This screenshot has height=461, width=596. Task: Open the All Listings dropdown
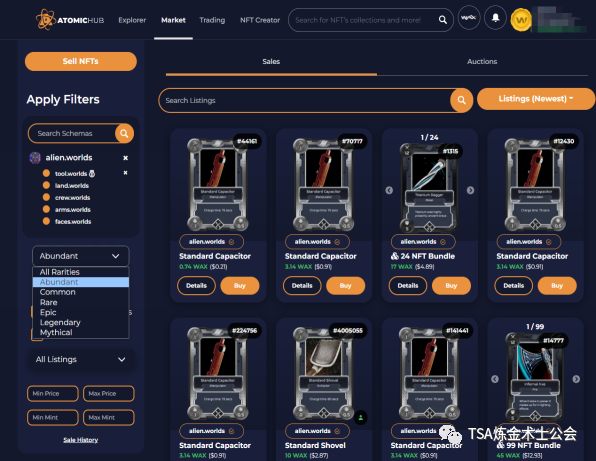click(81, 359)
